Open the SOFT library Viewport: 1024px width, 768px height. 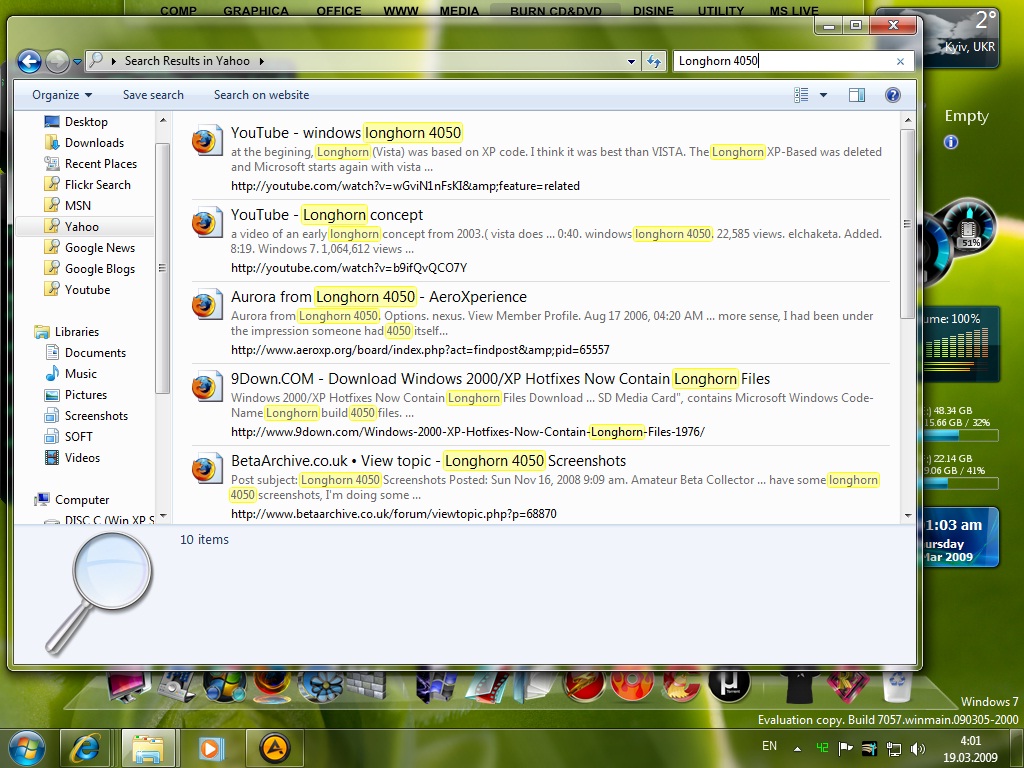coord(78,436)
